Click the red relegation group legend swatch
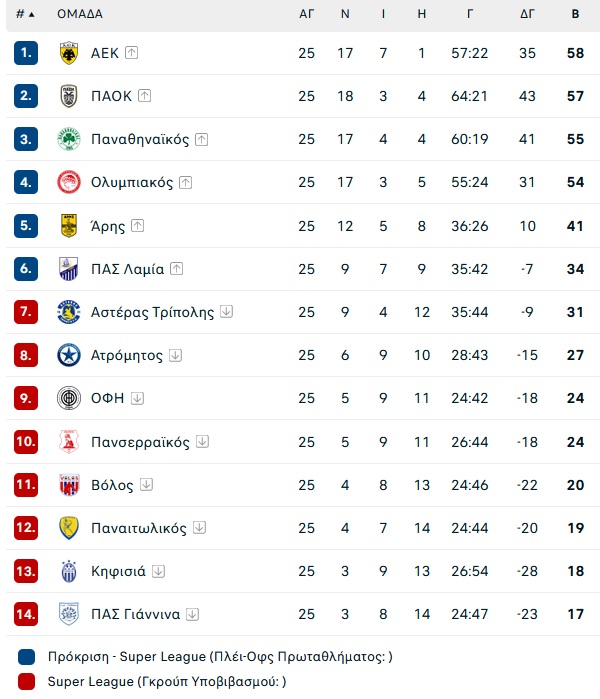 pos(26,682)
